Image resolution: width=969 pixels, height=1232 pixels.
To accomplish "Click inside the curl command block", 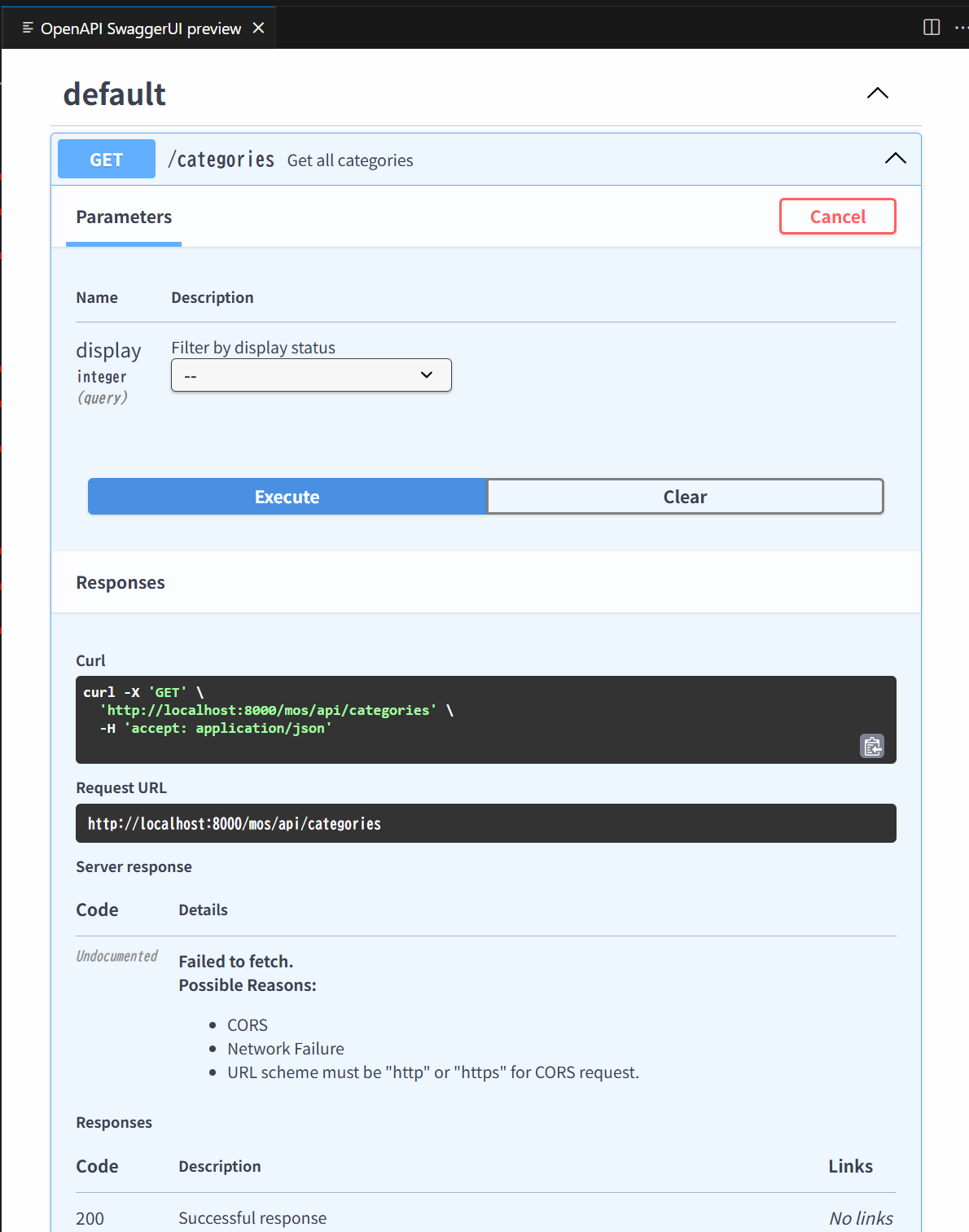I will (x=485, y=719).
